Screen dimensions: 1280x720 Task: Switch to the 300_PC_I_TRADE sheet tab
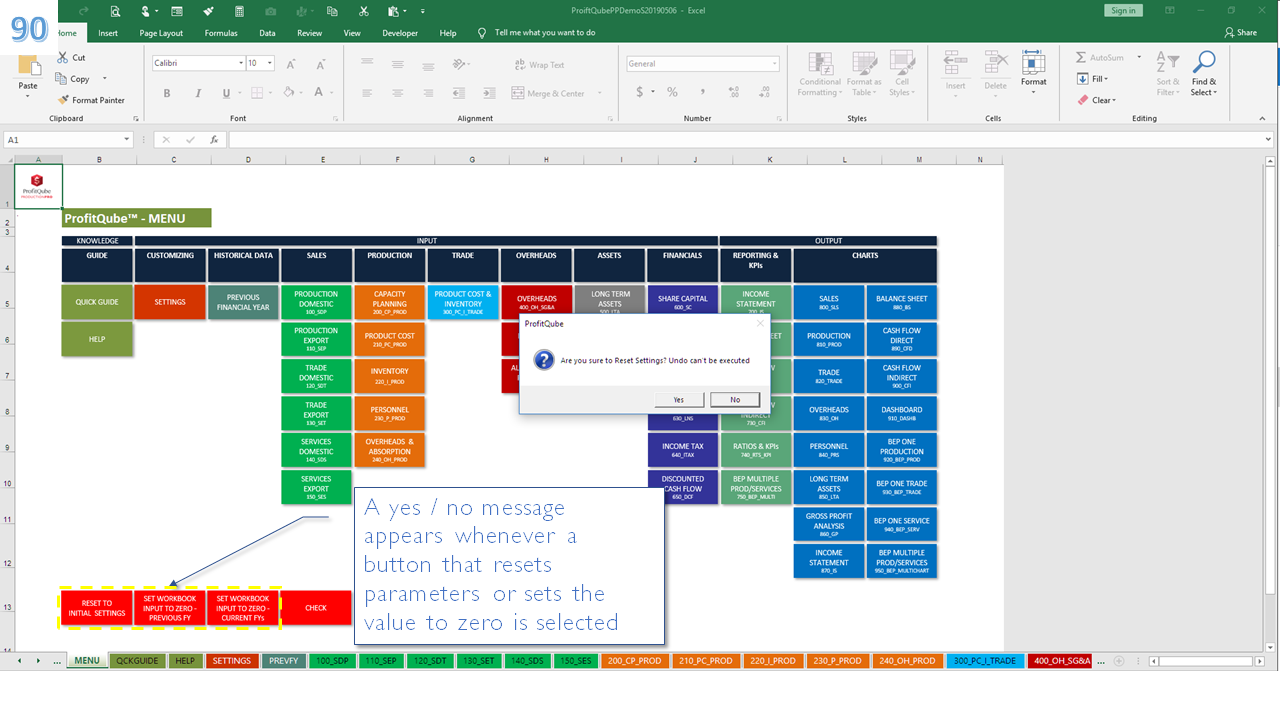coord(984,661)
